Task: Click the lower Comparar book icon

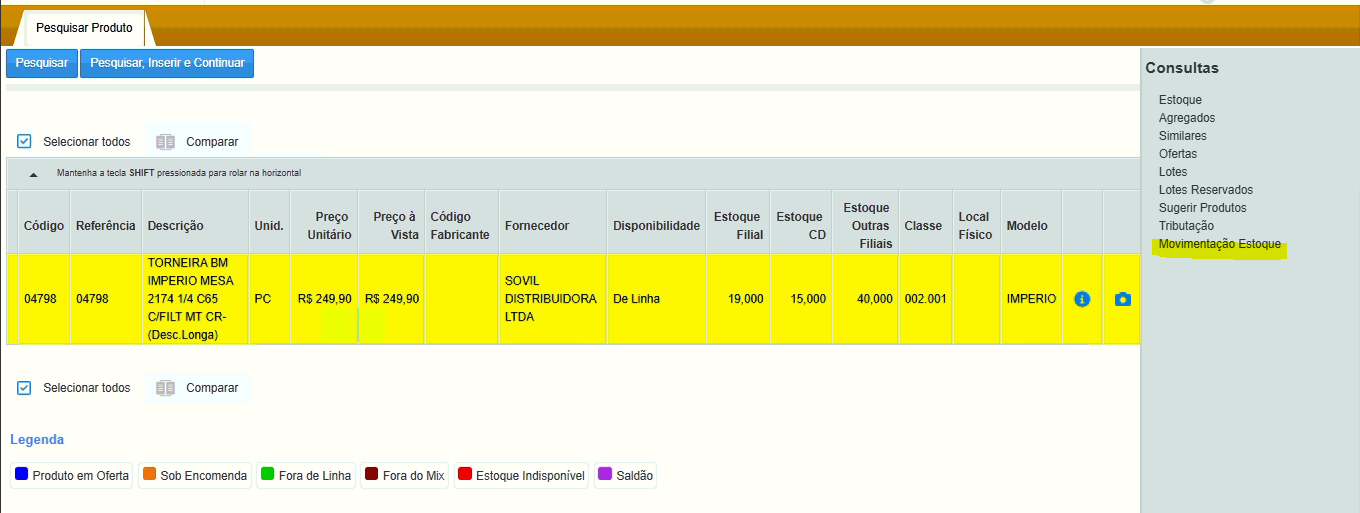Action: 166,388
